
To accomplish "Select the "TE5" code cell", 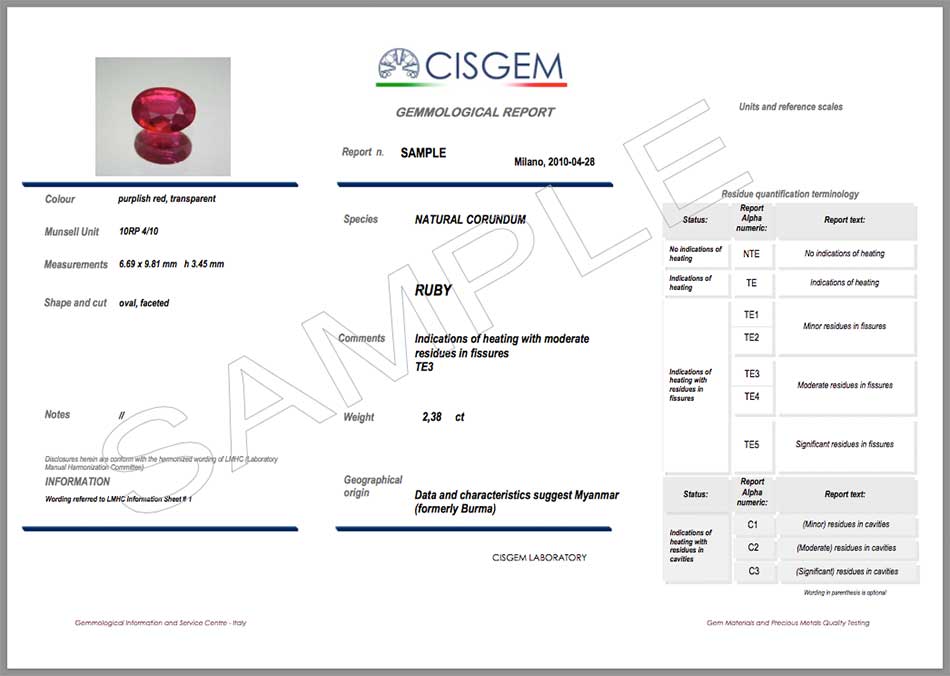I will point(751,445).
